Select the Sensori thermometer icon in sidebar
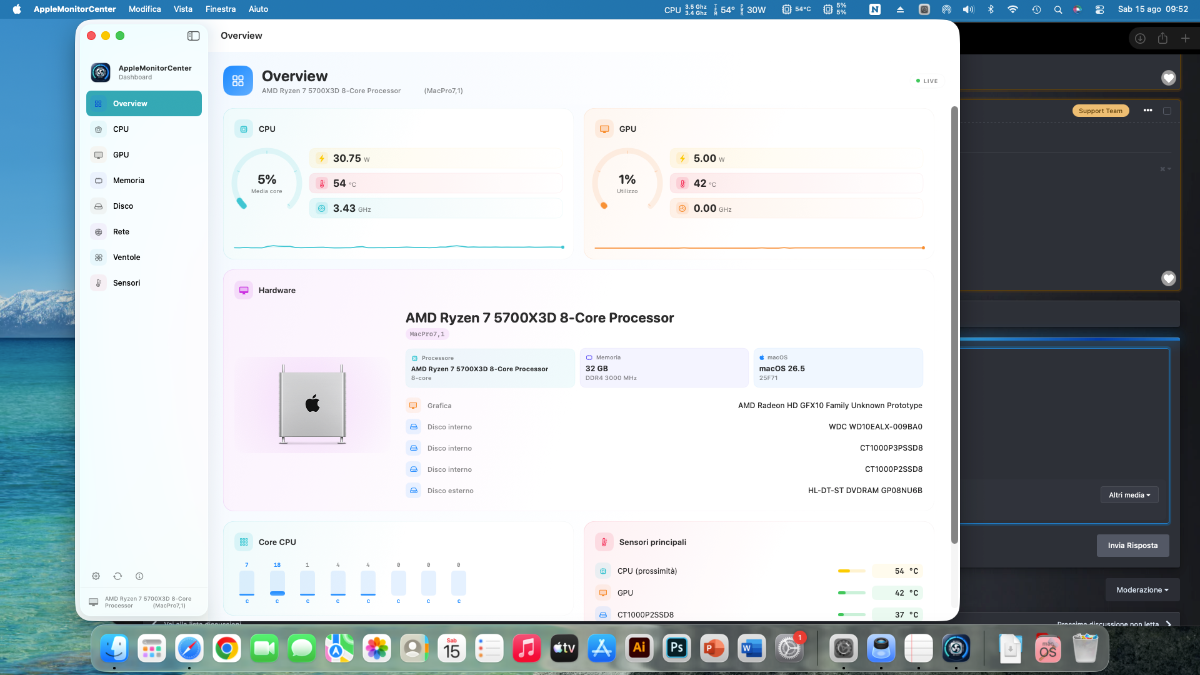1200x675 pixels. tap(98, 283)
